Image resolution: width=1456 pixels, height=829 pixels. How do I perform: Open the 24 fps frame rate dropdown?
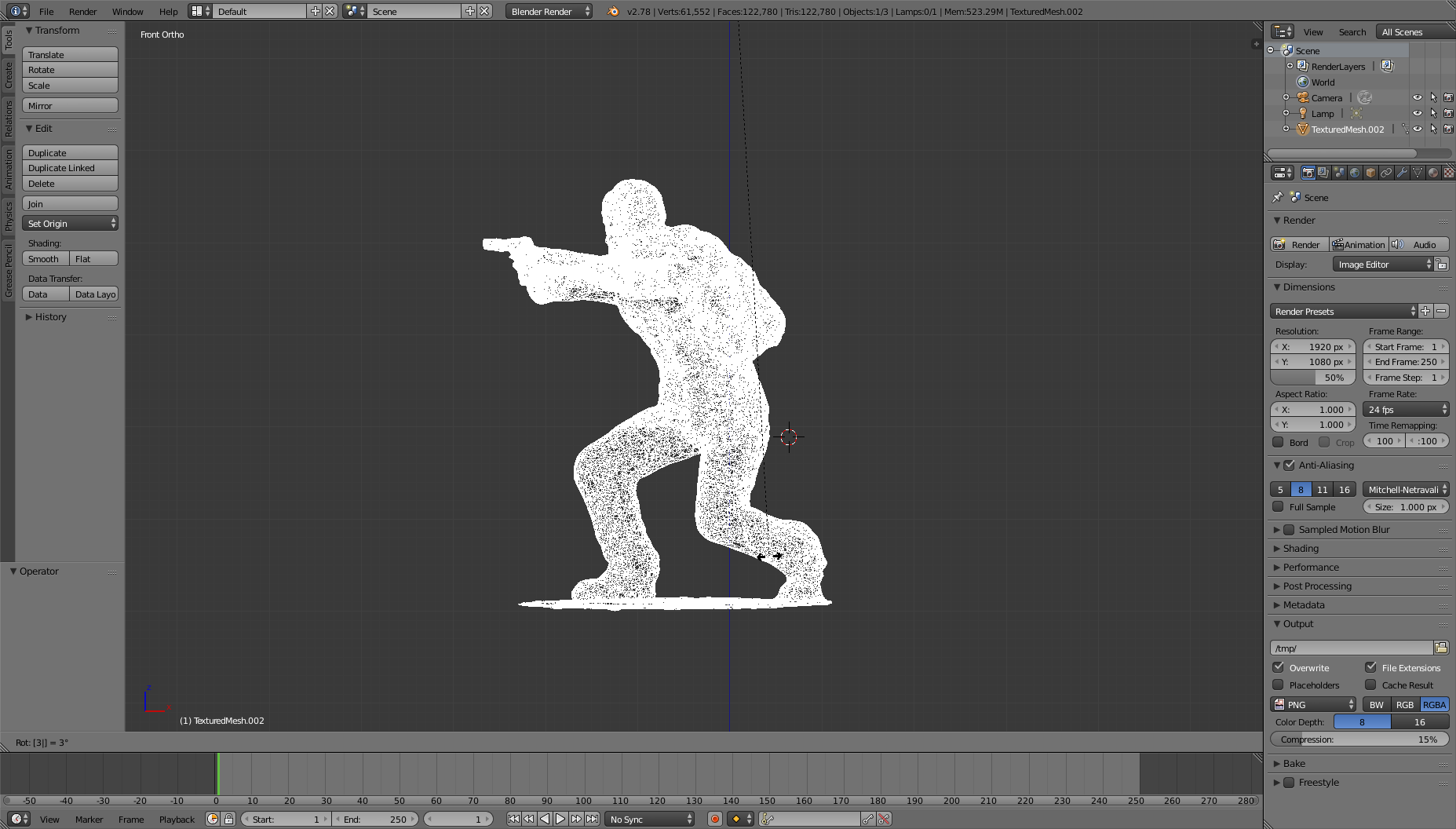1406,409
